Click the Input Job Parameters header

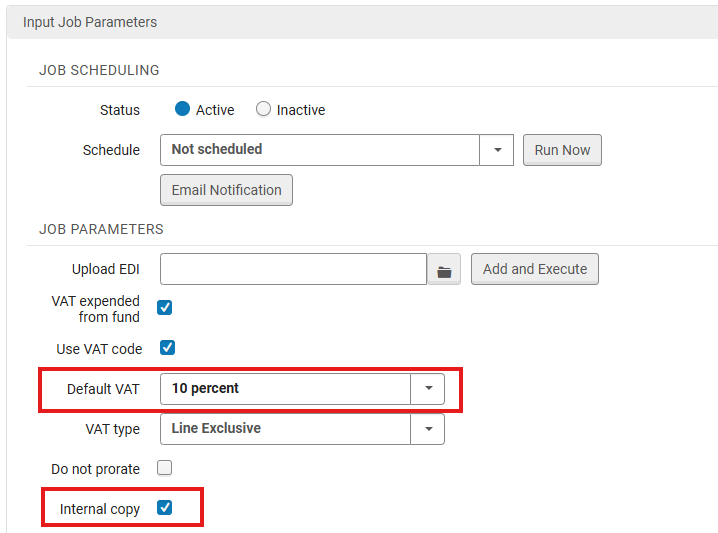(90, 22)
